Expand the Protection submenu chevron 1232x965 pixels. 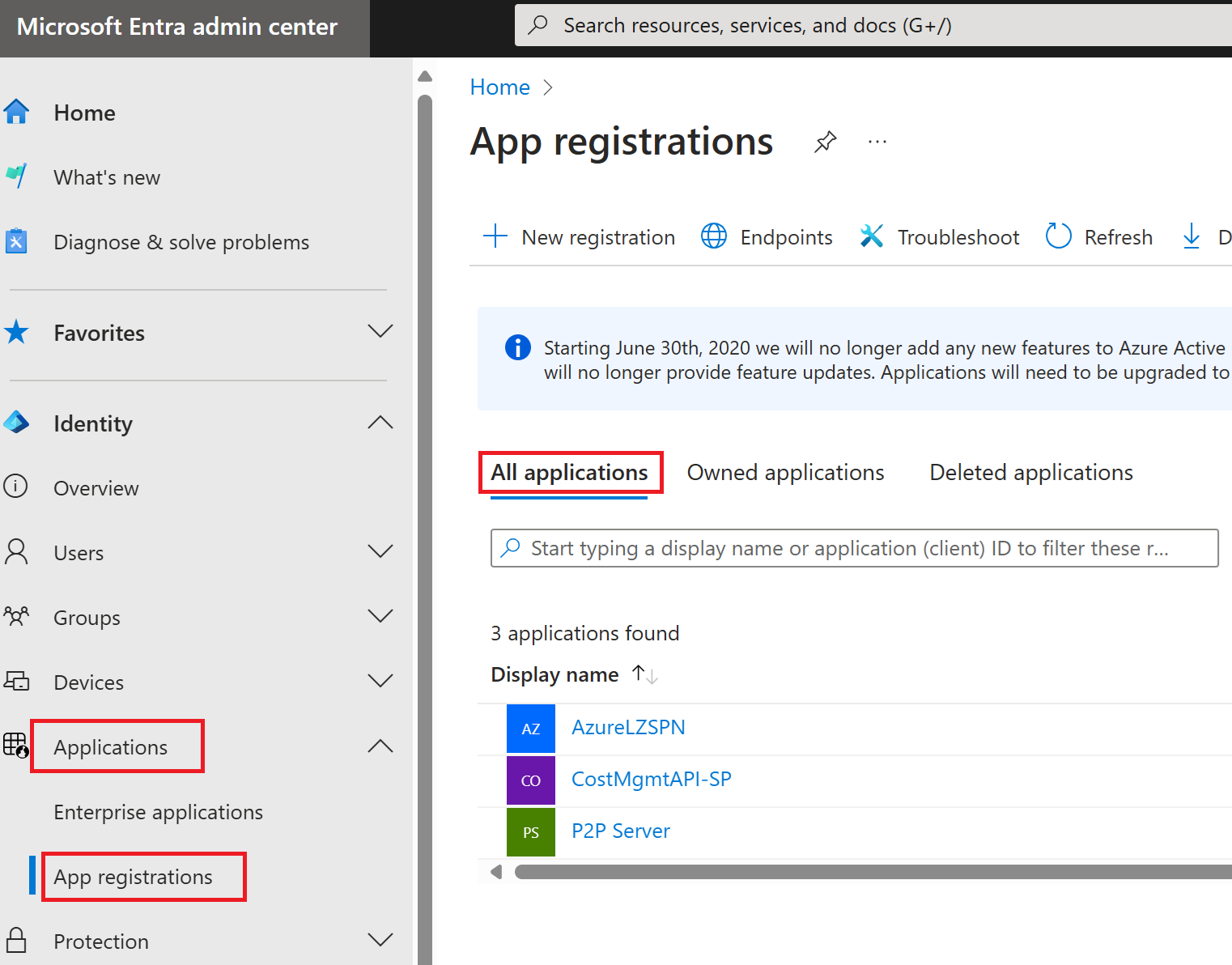[380, 940]
